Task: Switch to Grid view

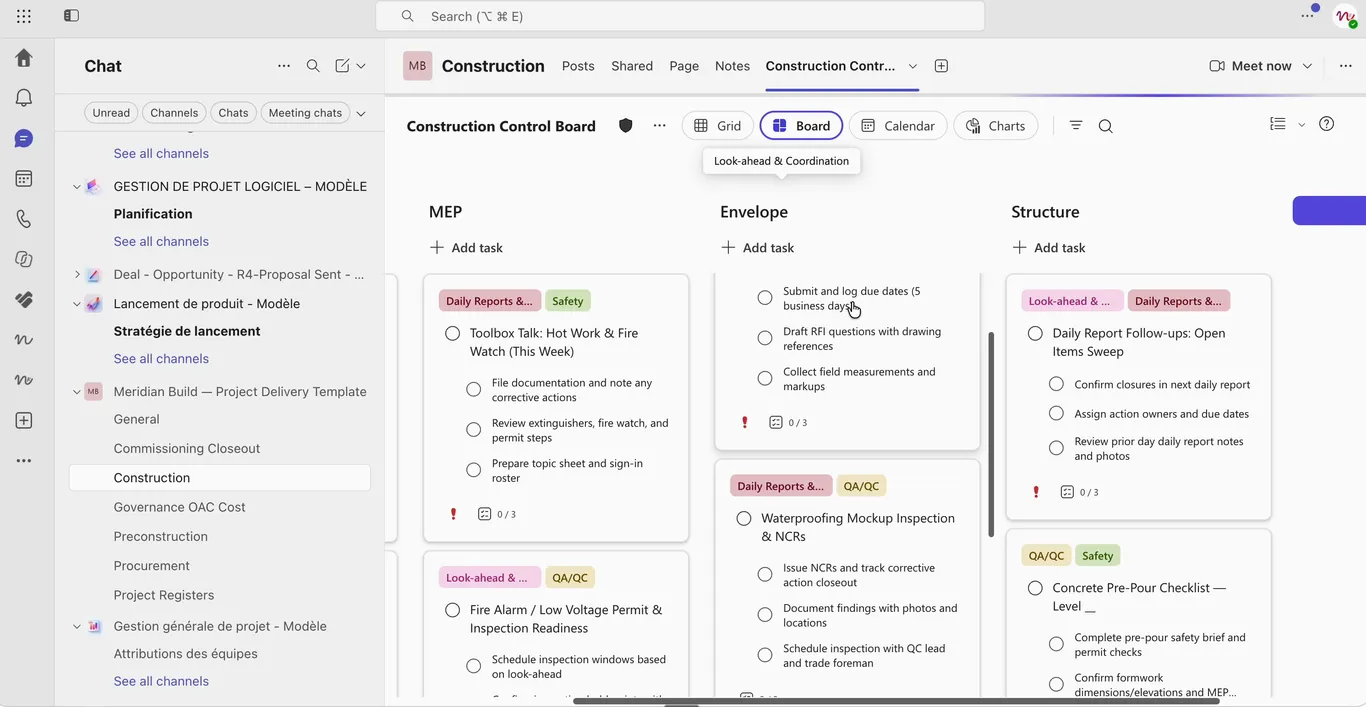Action: click(718, 126)
